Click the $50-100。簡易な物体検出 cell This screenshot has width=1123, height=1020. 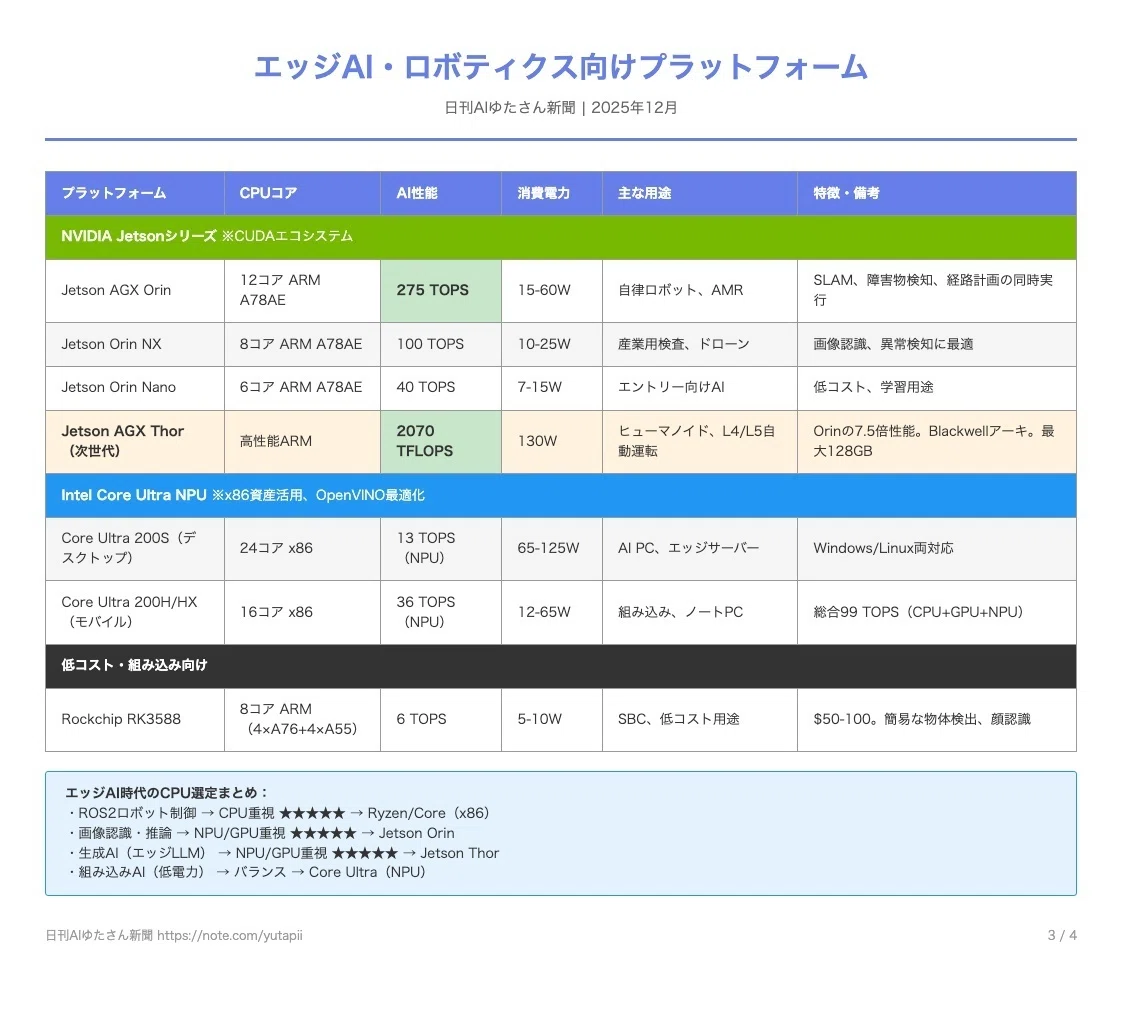[x=937, y=720]
